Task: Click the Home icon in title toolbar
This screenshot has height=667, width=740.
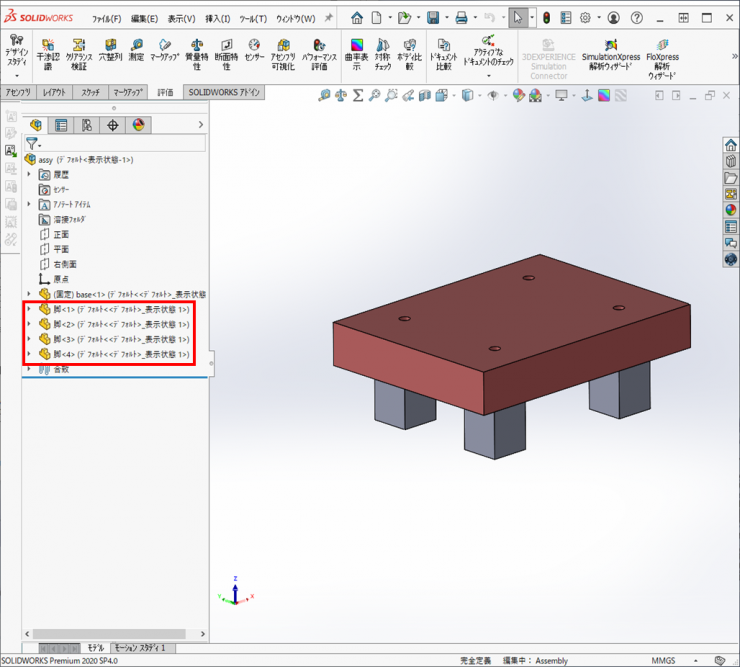Action: pos(357,18)
